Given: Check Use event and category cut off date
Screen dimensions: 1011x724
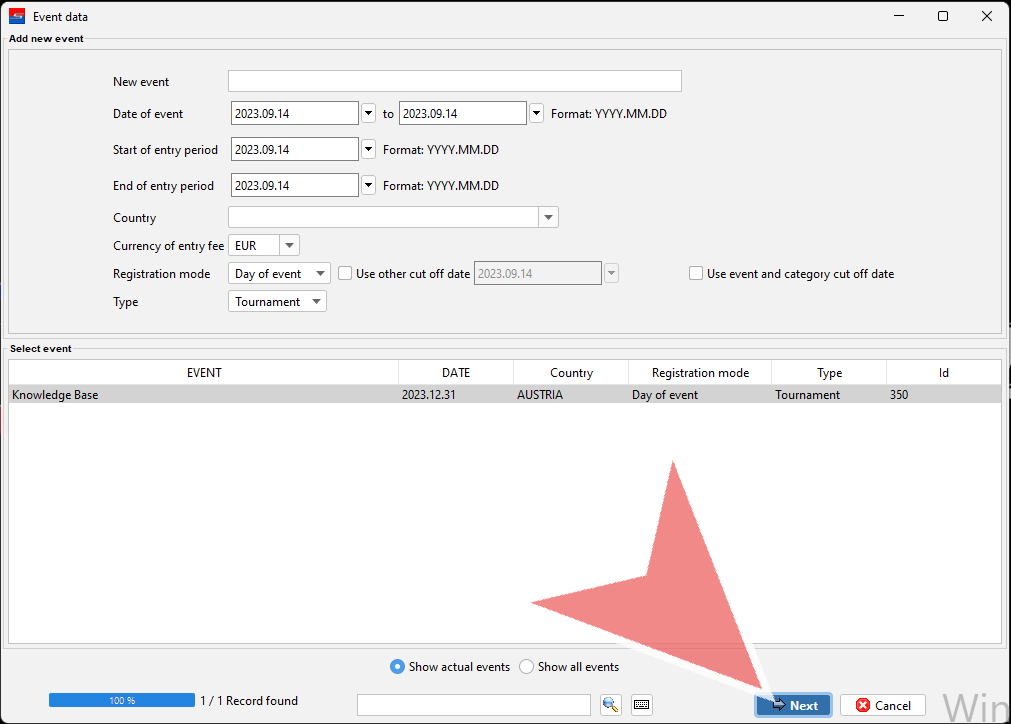Looking at the screenshot, I should pyautogui.click(x=696, y=273).
